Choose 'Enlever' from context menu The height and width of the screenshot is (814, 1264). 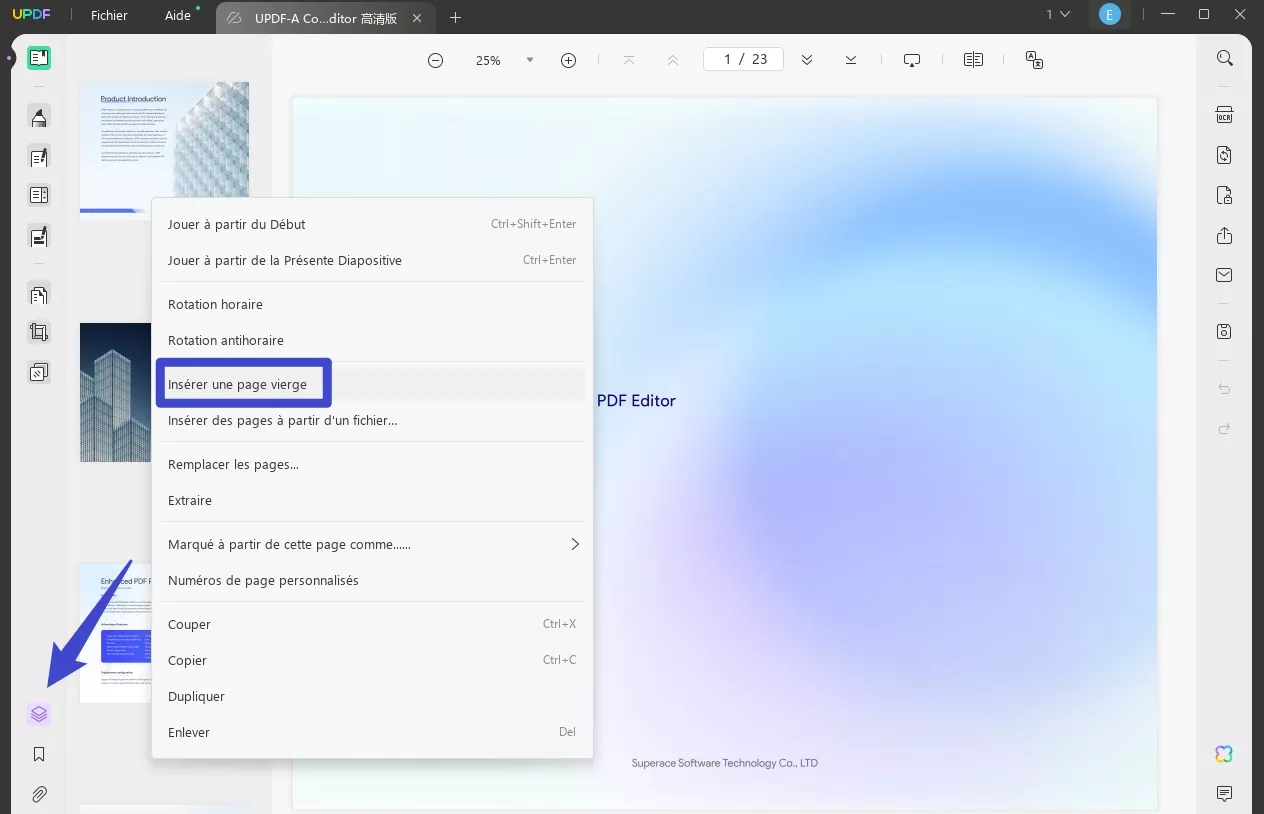pos(372,732)
